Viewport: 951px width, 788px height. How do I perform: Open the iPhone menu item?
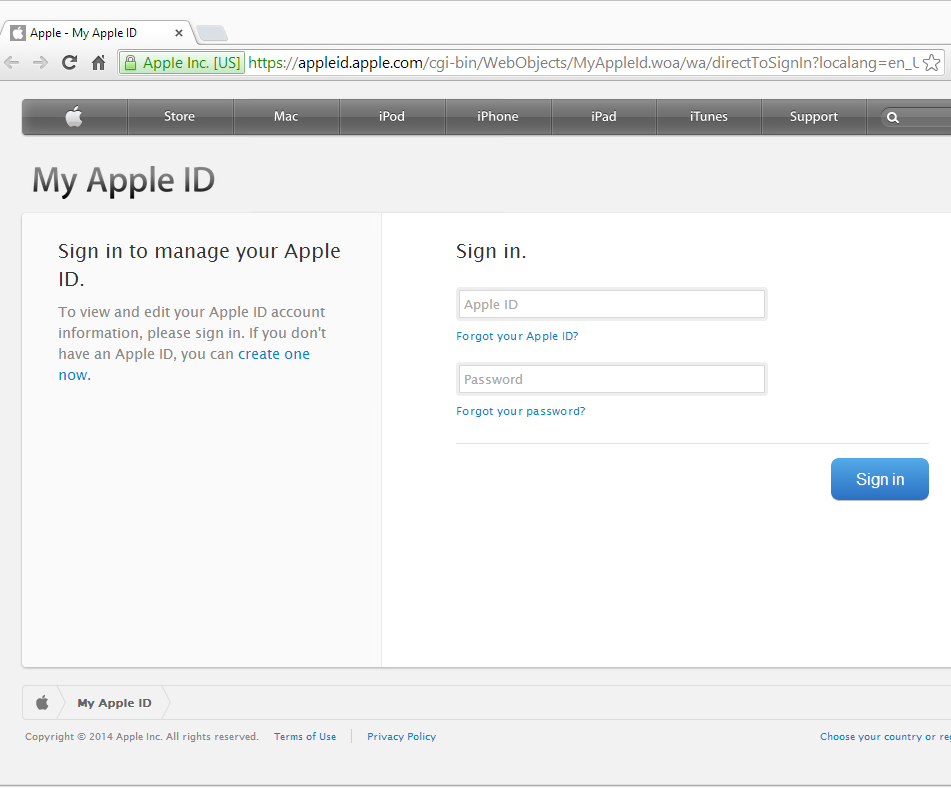[498, 116]
